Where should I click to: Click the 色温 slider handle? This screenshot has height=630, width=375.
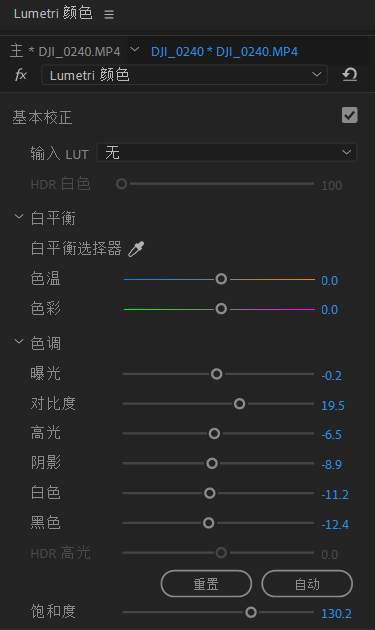point(221,279)
